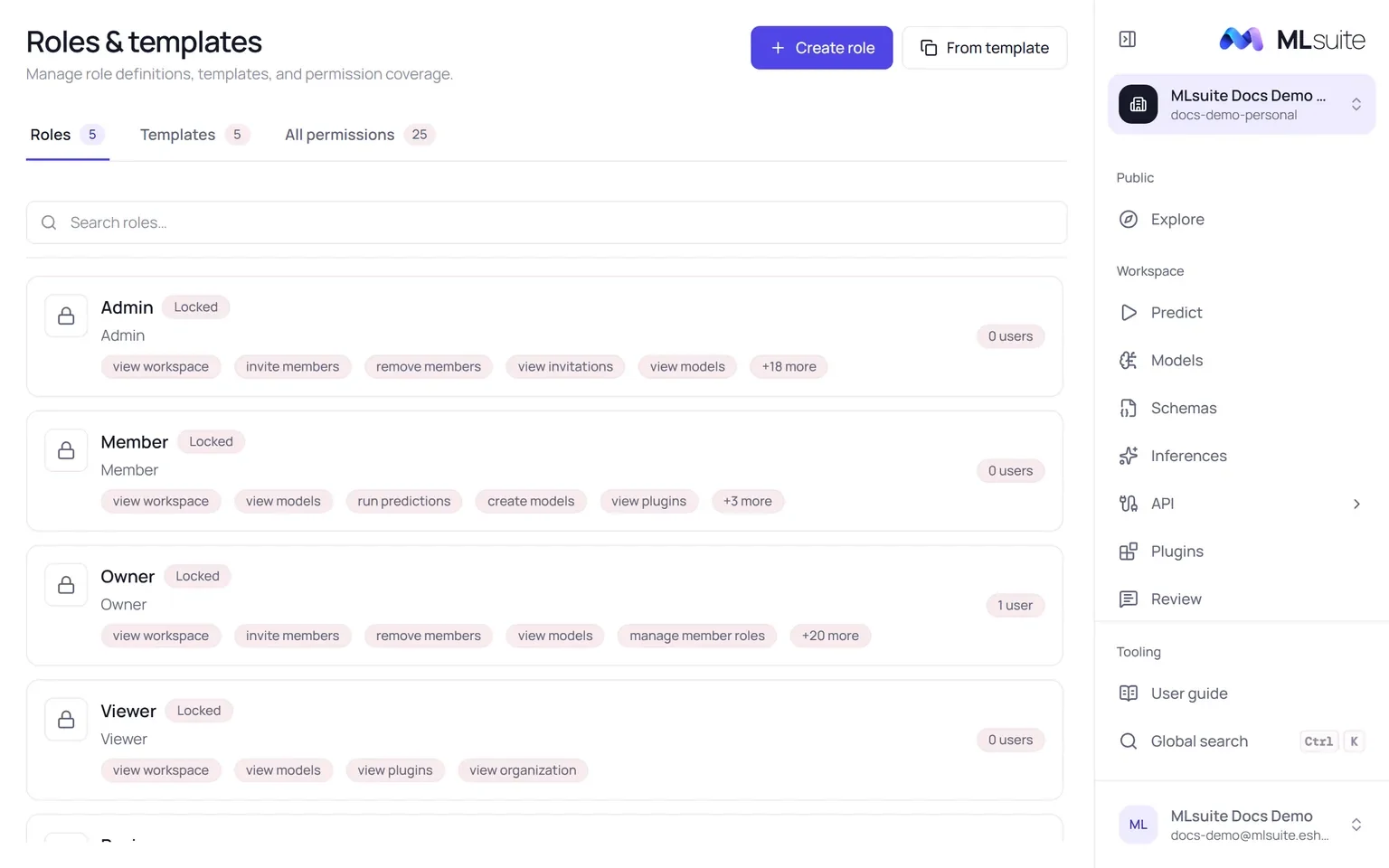This screenshot has width=1389, height=868.
Task: Click the Admin role's 0 users badge
Action: [1010, 336]
